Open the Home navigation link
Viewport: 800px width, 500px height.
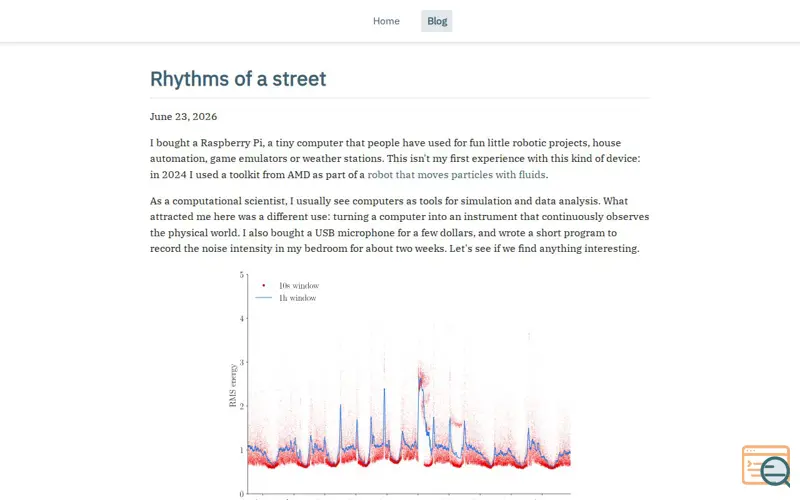(386, 21)
